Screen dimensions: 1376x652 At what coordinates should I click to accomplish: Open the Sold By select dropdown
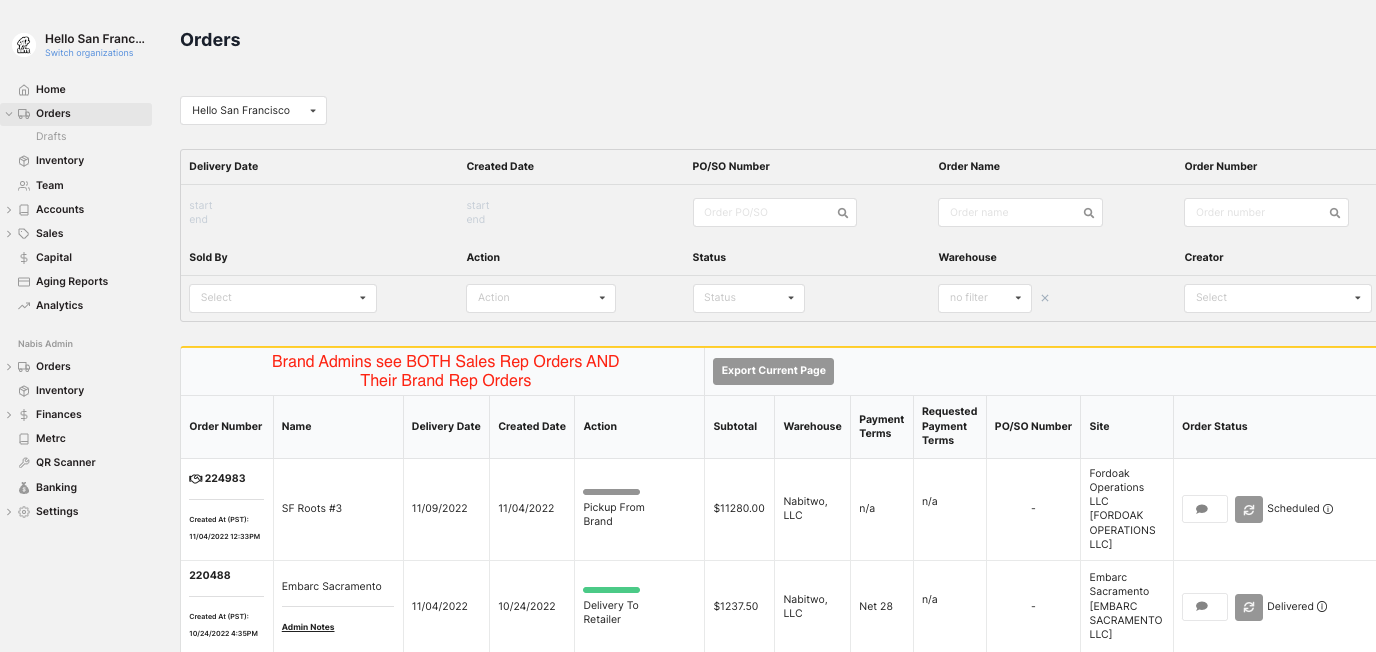click(x=282, y=298)
